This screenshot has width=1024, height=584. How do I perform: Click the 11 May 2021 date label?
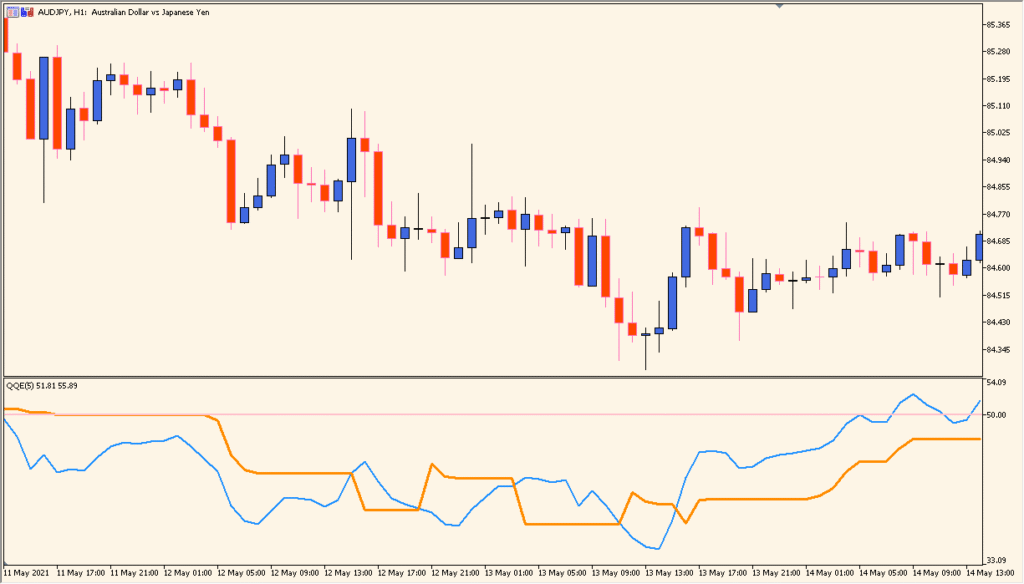click(x=26, y=573)
